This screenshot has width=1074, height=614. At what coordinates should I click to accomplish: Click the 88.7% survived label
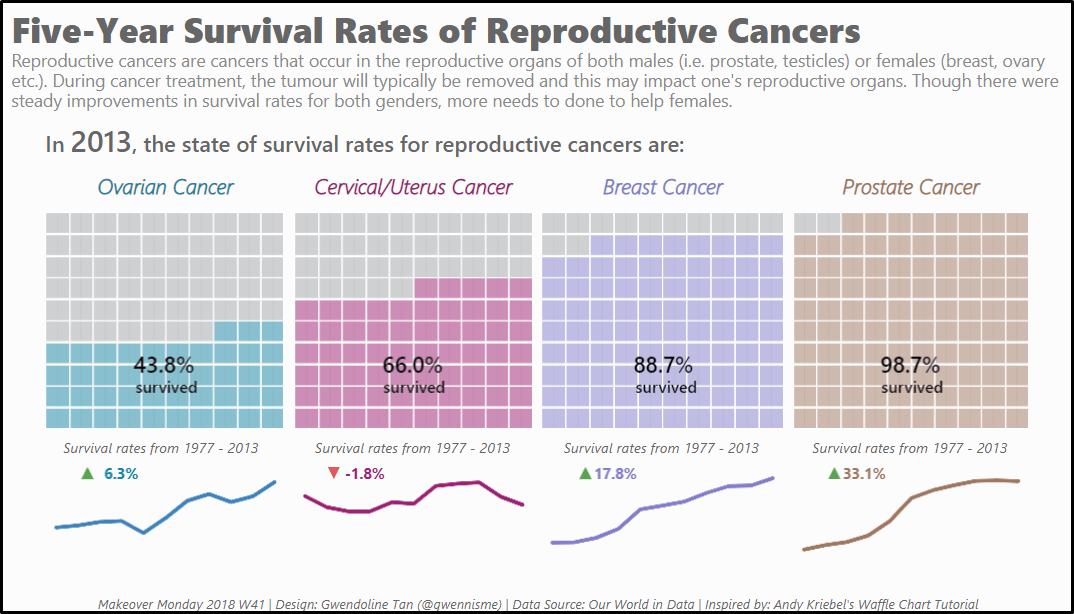pos(664,374)
